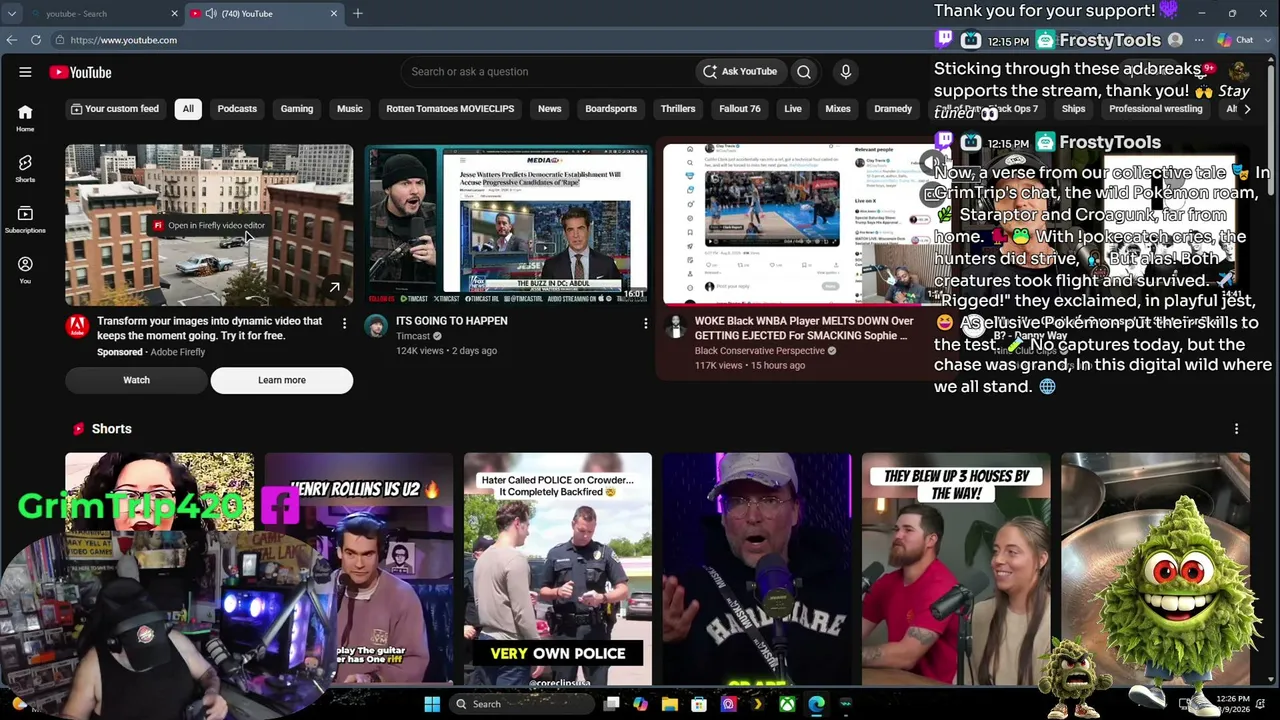Close the '(740) YouTube' tab
The height and width of the screenshot is (720, 1280).
point(334,14)
